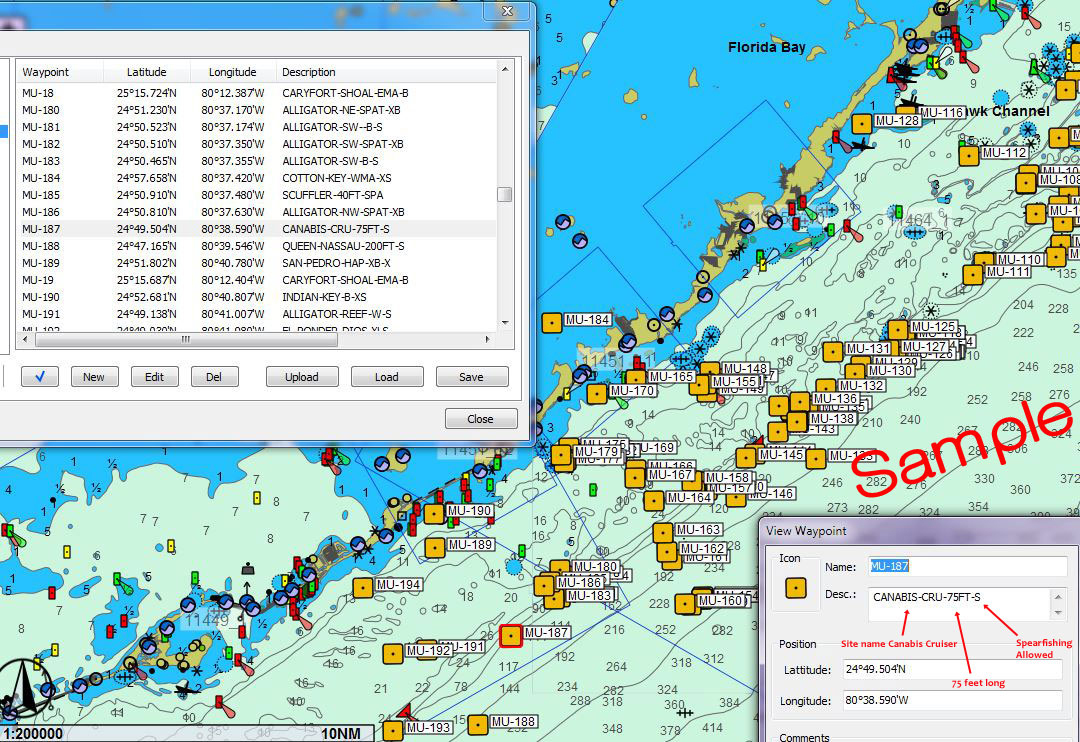This screenshot has width=1080, height=742.
Task: Click the blue checkmark button
Action: tap(39, 377)
